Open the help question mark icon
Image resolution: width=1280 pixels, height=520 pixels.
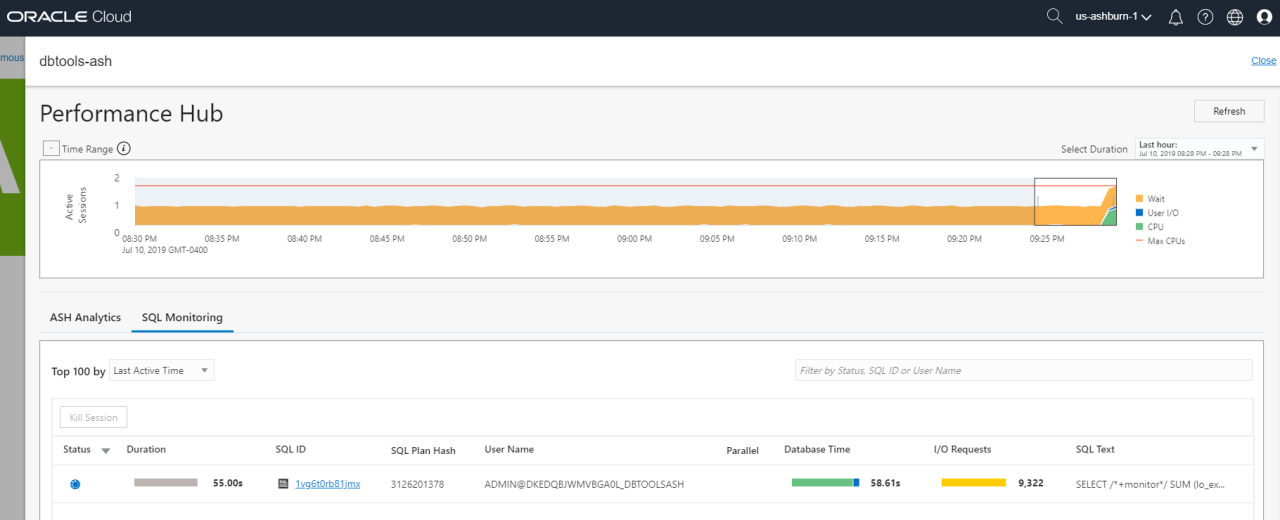tap(1205, 17)
